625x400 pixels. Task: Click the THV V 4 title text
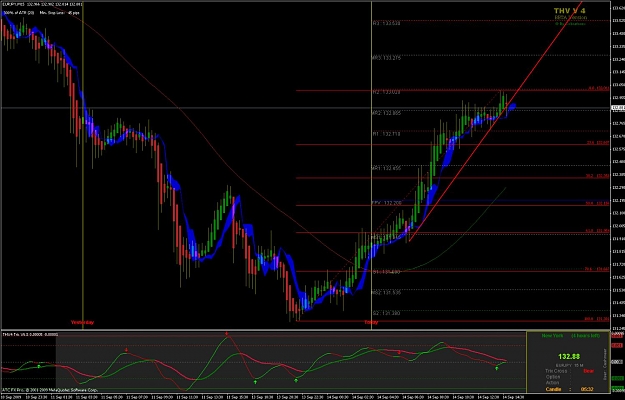569,11
